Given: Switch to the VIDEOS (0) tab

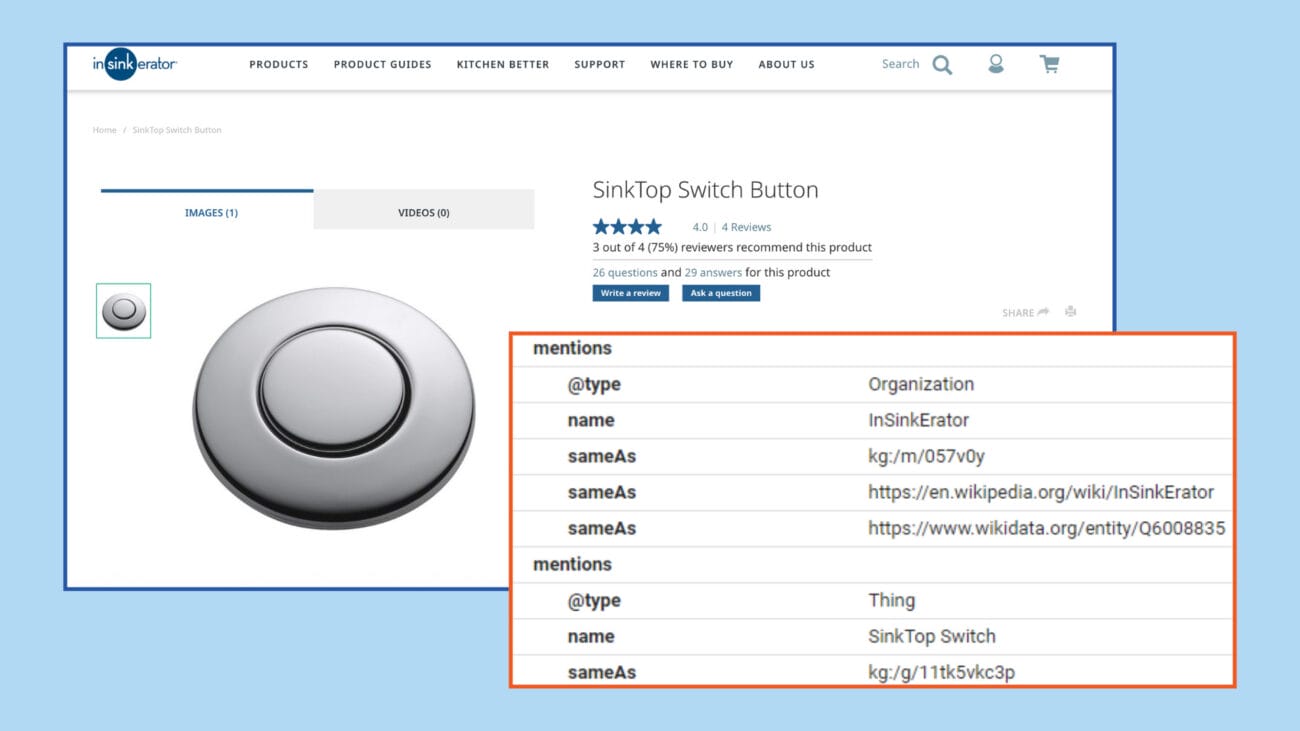Looking at the screenshot, I should [423, 212].
